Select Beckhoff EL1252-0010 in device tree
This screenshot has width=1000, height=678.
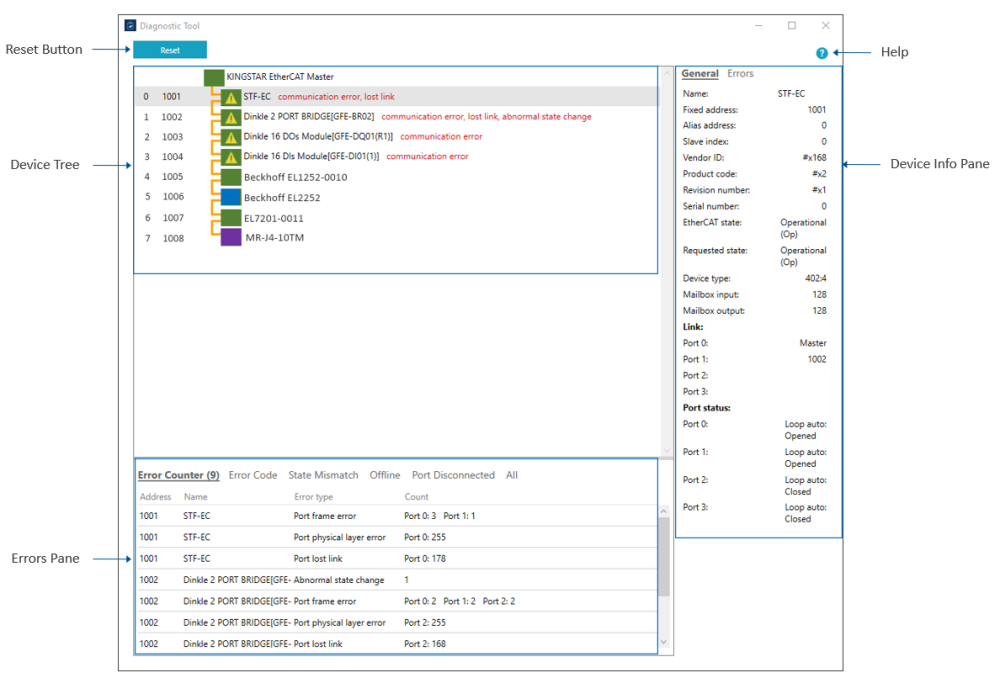295,177
